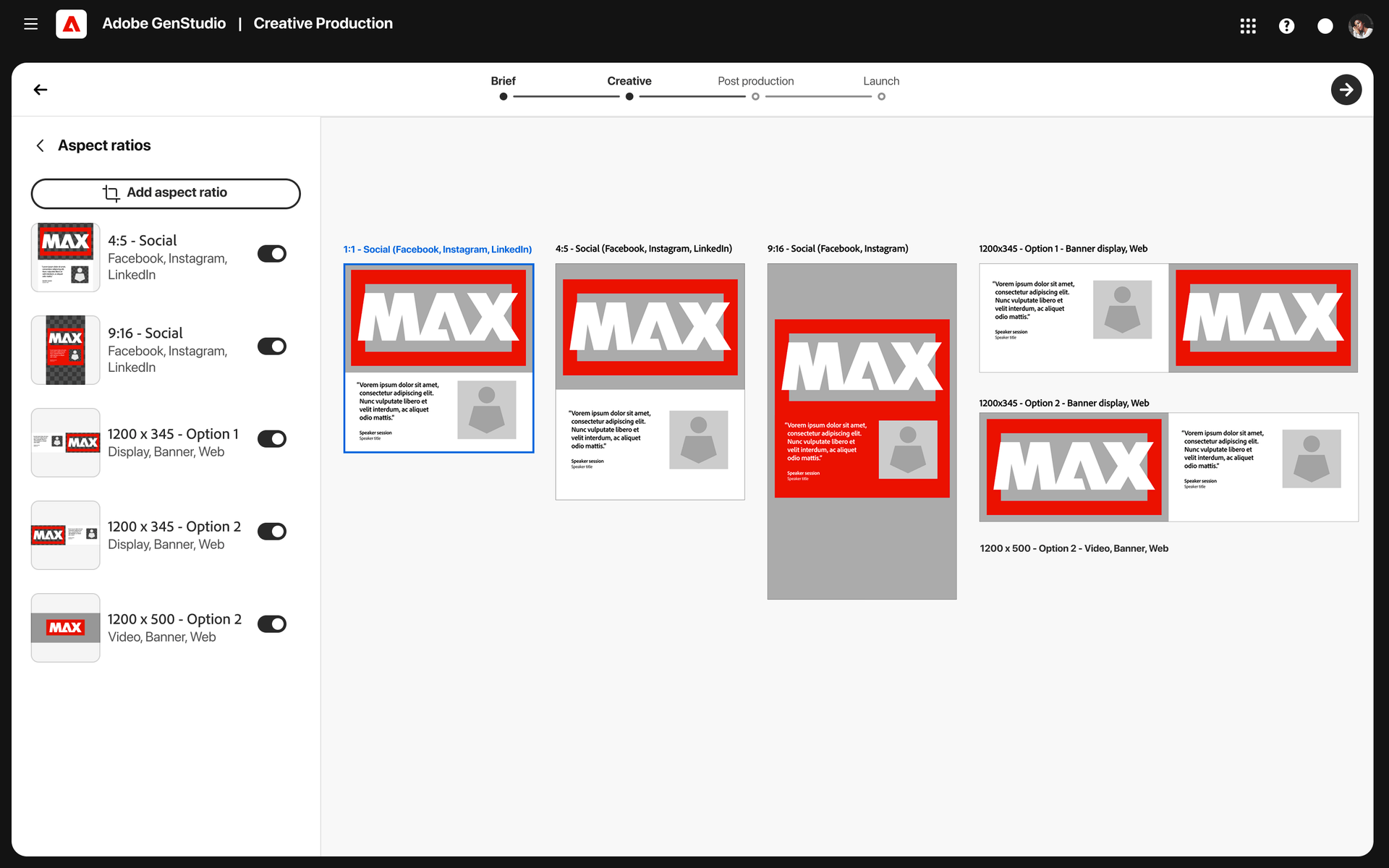Click the Post production progress dot
Image resolution: width=1389 pixels, height=868 pixels.
point(755,96)
